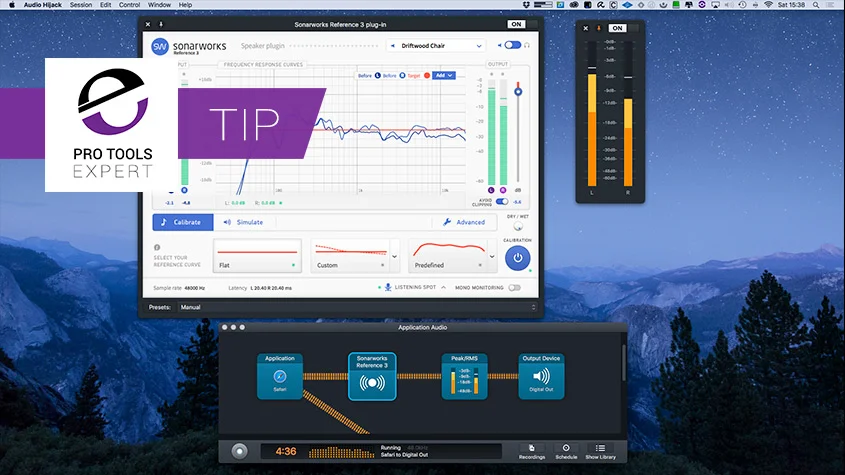Expand the Predefined curve options arrow
This screenshot has width=845, height=475.
pyautogui.click(x=491, y=257)
